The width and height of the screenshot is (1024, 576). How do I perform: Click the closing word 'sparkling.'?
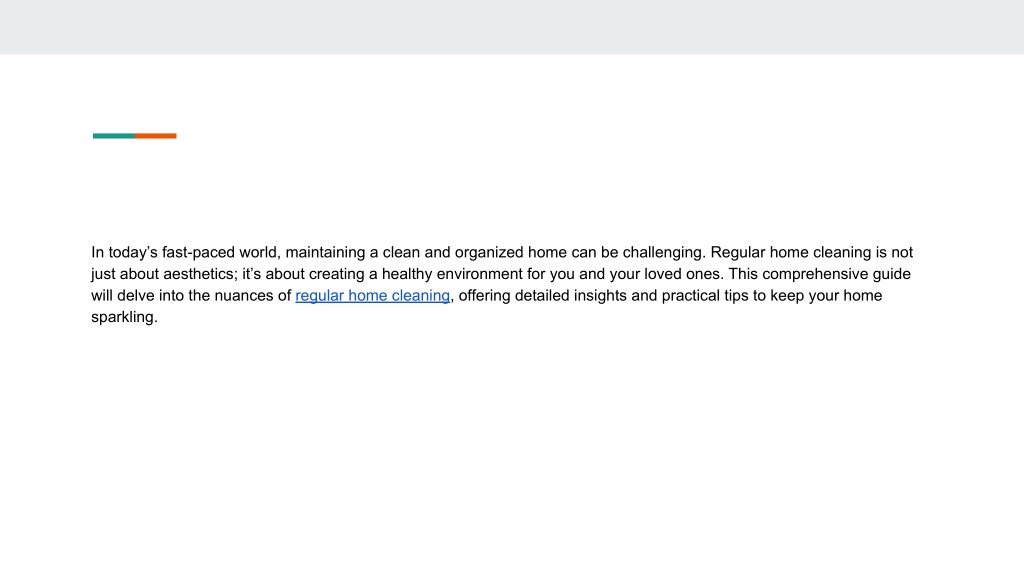[124, 317]
